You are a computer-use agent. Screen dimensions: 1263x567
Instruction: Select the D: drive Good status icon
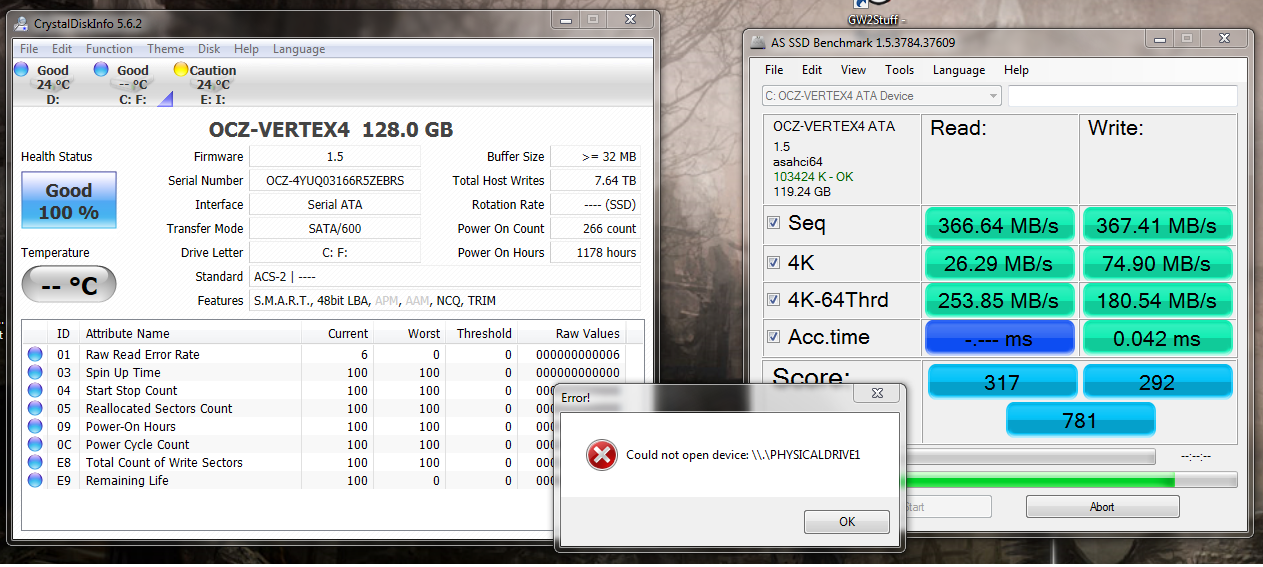[x=21, y=69]
